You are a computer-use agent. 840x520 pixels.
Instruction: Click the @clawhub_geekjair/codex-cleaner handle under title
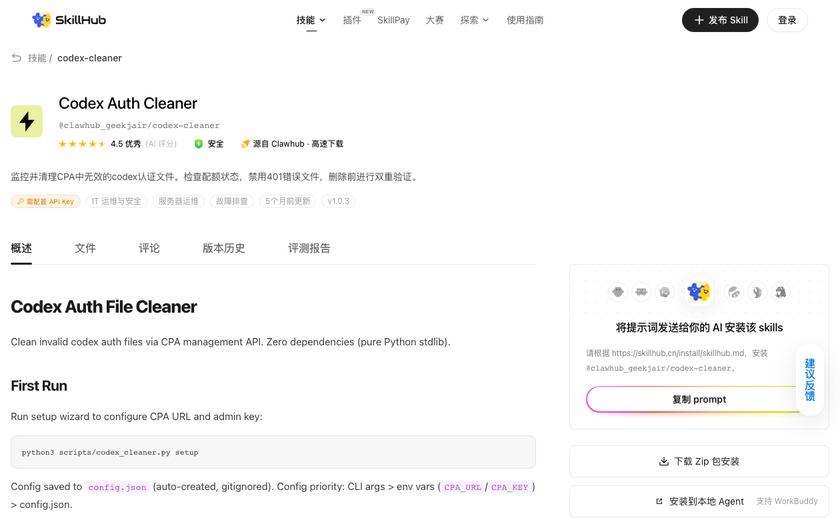(x=139, y=125)
